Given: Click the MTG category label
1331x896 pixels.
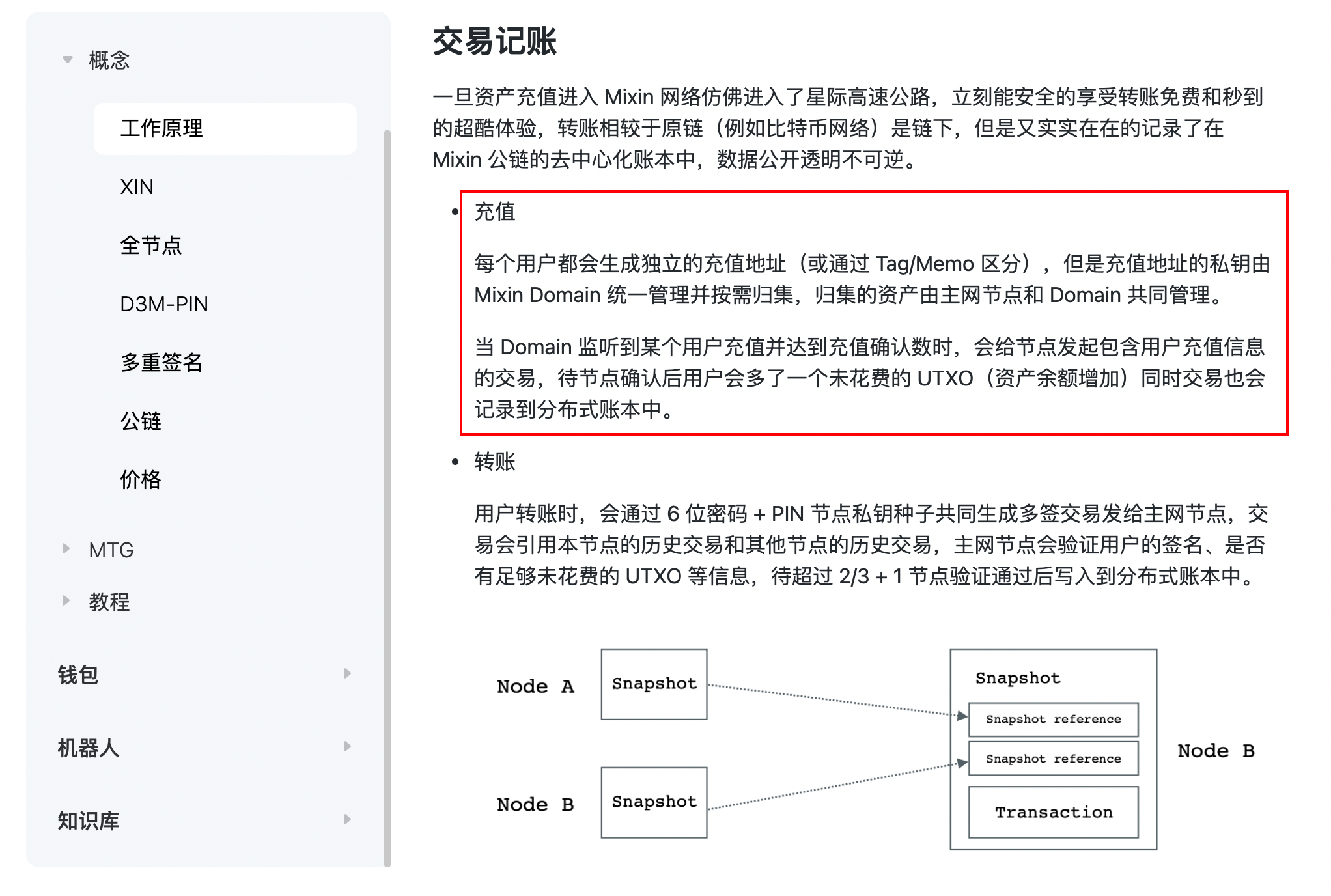Looking at the screenshot, I should point(111,550).
